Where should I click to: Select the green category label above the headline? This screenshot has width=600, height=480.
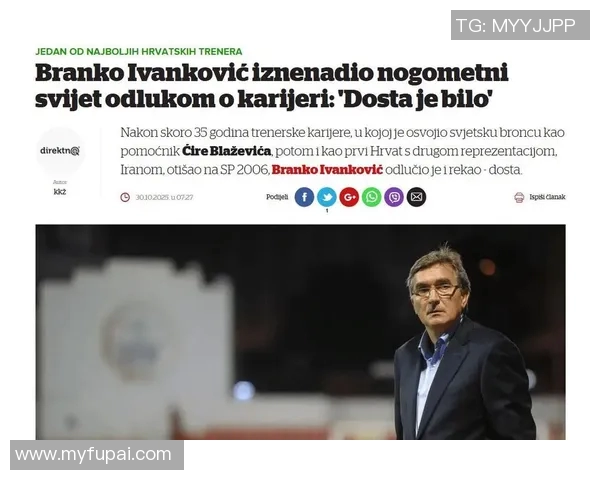coord(139,51)
